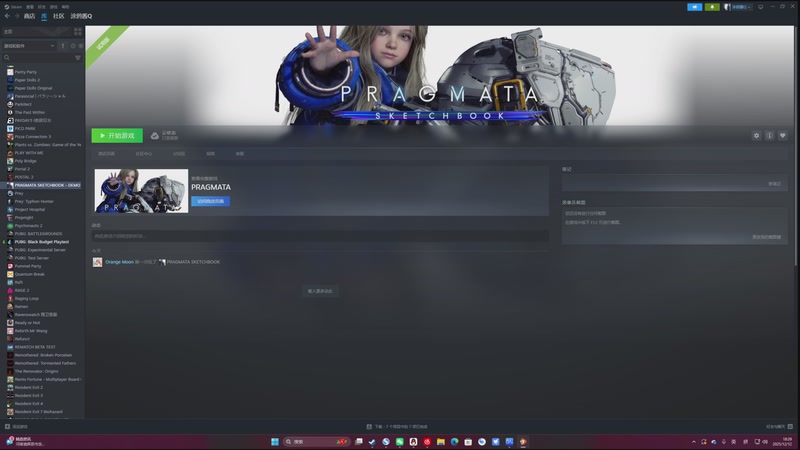Open the Windows Start button

tap(274, 442)
